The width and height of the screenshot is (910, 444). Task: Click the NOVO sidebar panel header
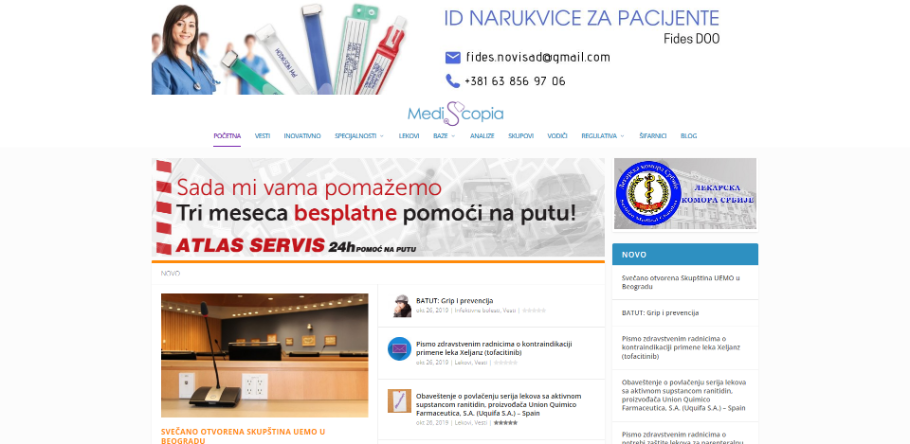pos(685,254)
